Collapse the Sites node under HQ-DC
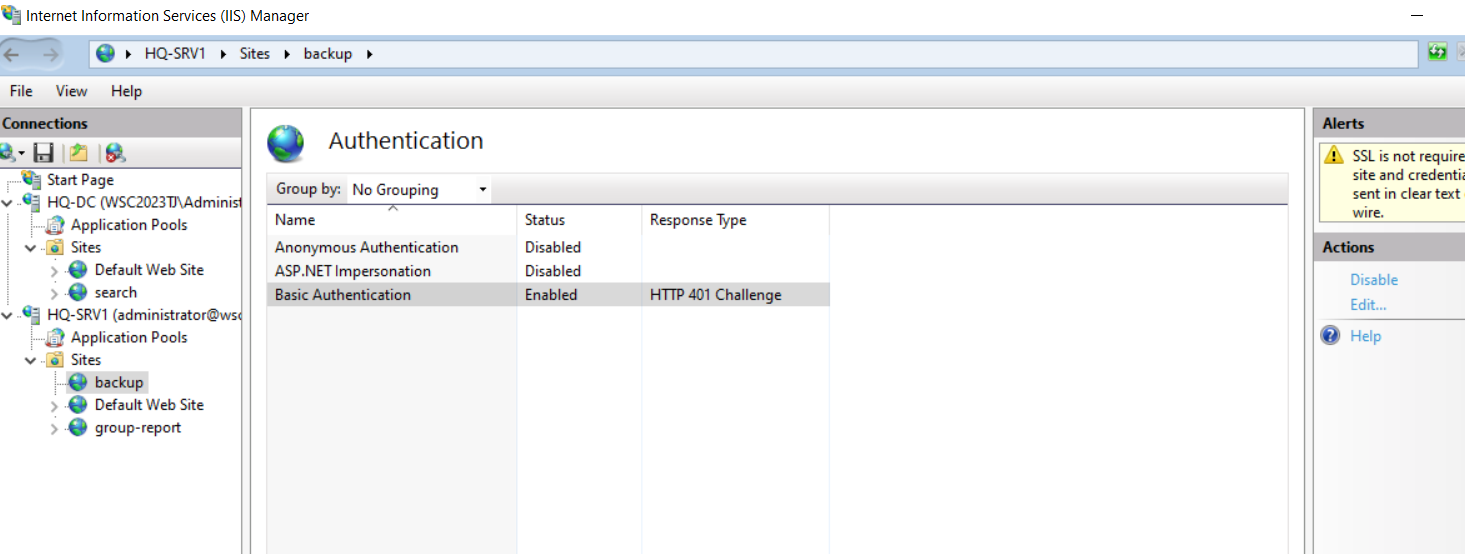 click(31, 247)
